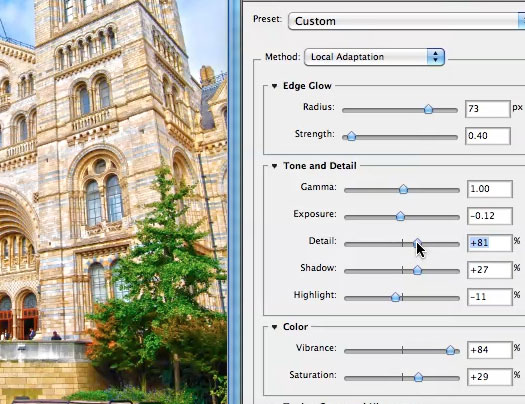Click the Saturation slider handle
Screen dimensions: 525x404
(419, 377)
